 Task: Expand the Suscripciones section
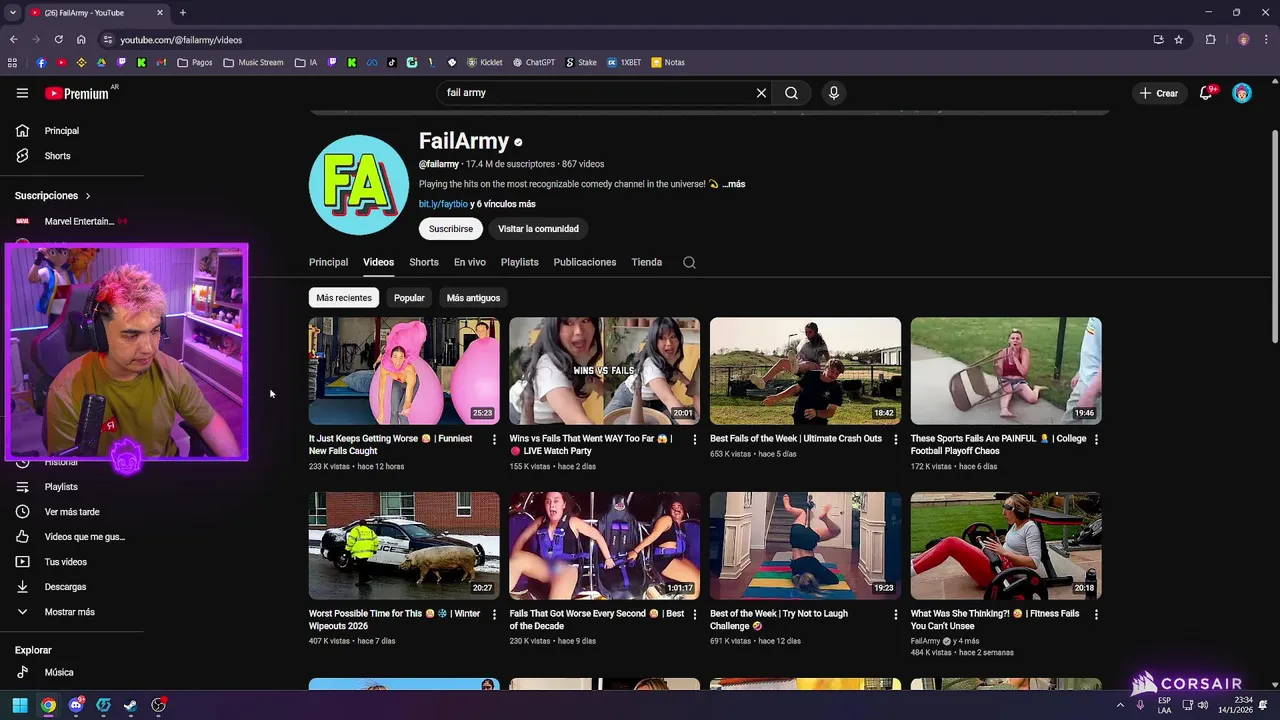[x=53, y=196]
